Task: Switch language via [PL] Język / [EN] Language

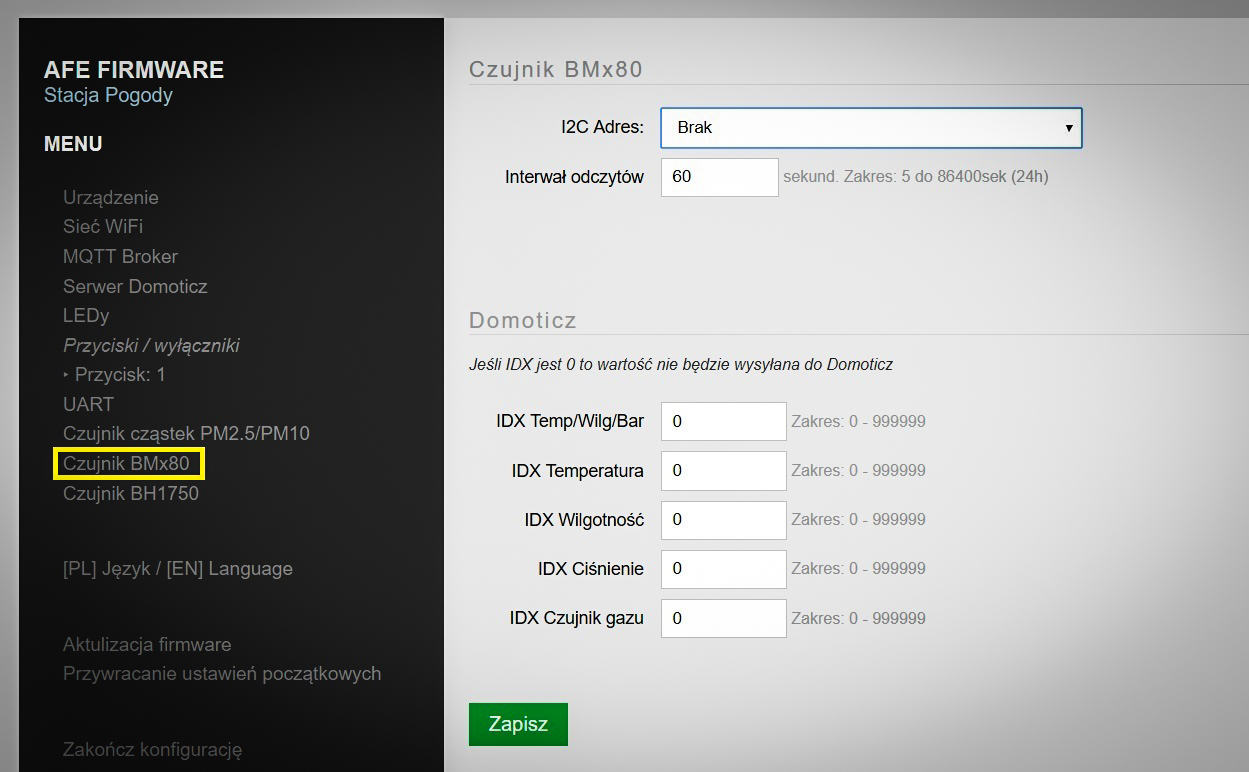Action: pyautogui.click(x=178, y=568)
